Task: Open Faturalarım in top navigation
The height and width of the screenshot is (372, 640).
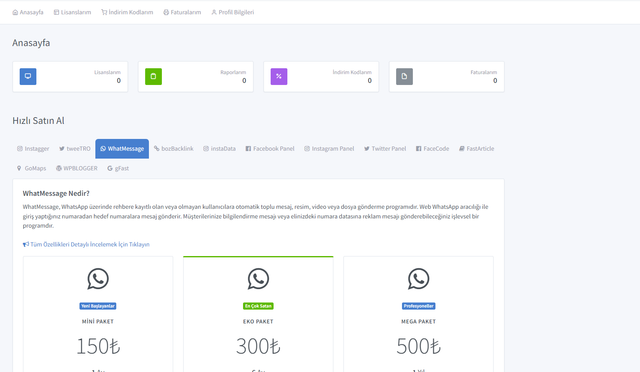Action: [182, 12]
